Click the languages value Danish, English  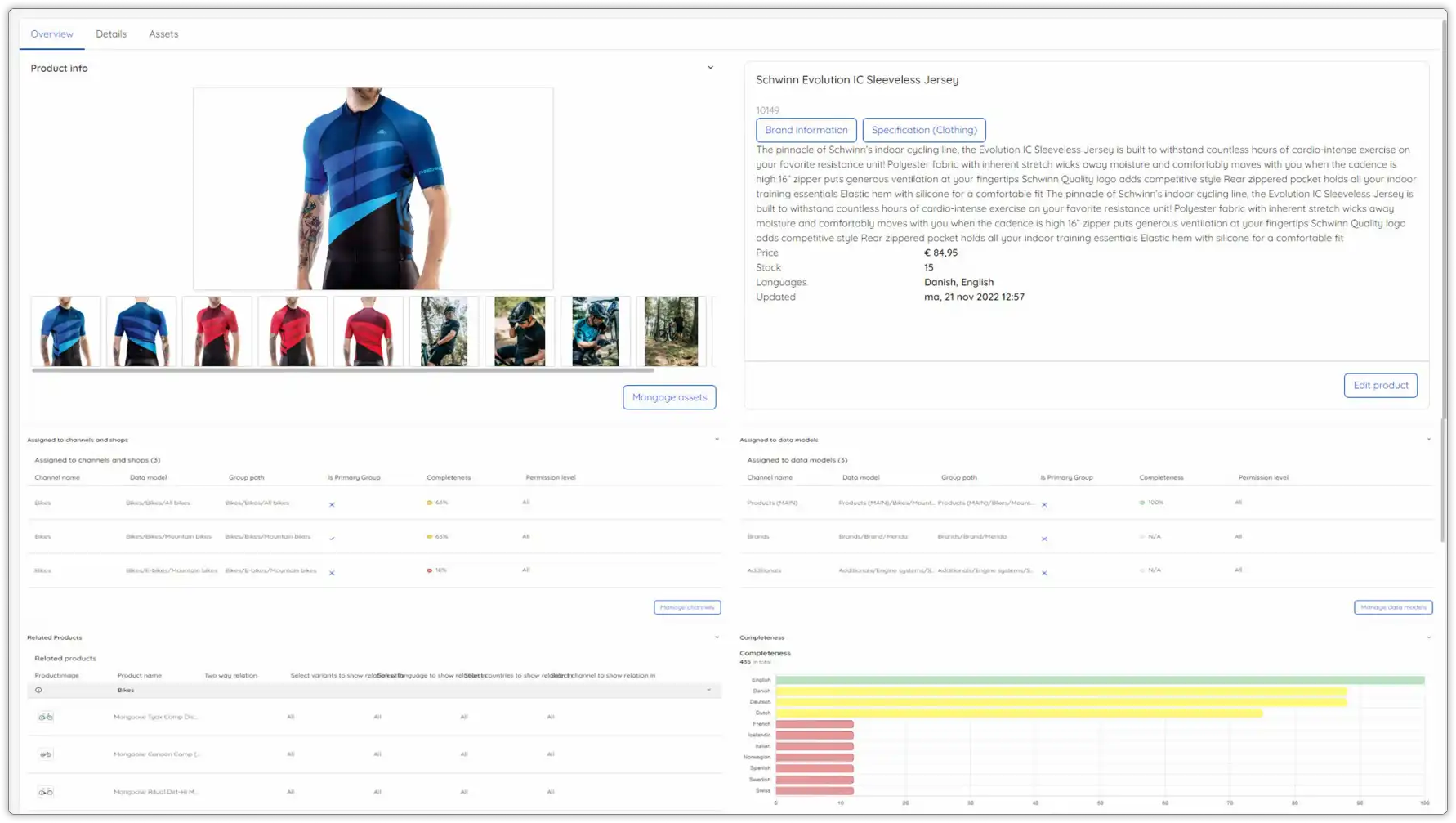pos(958,282)
